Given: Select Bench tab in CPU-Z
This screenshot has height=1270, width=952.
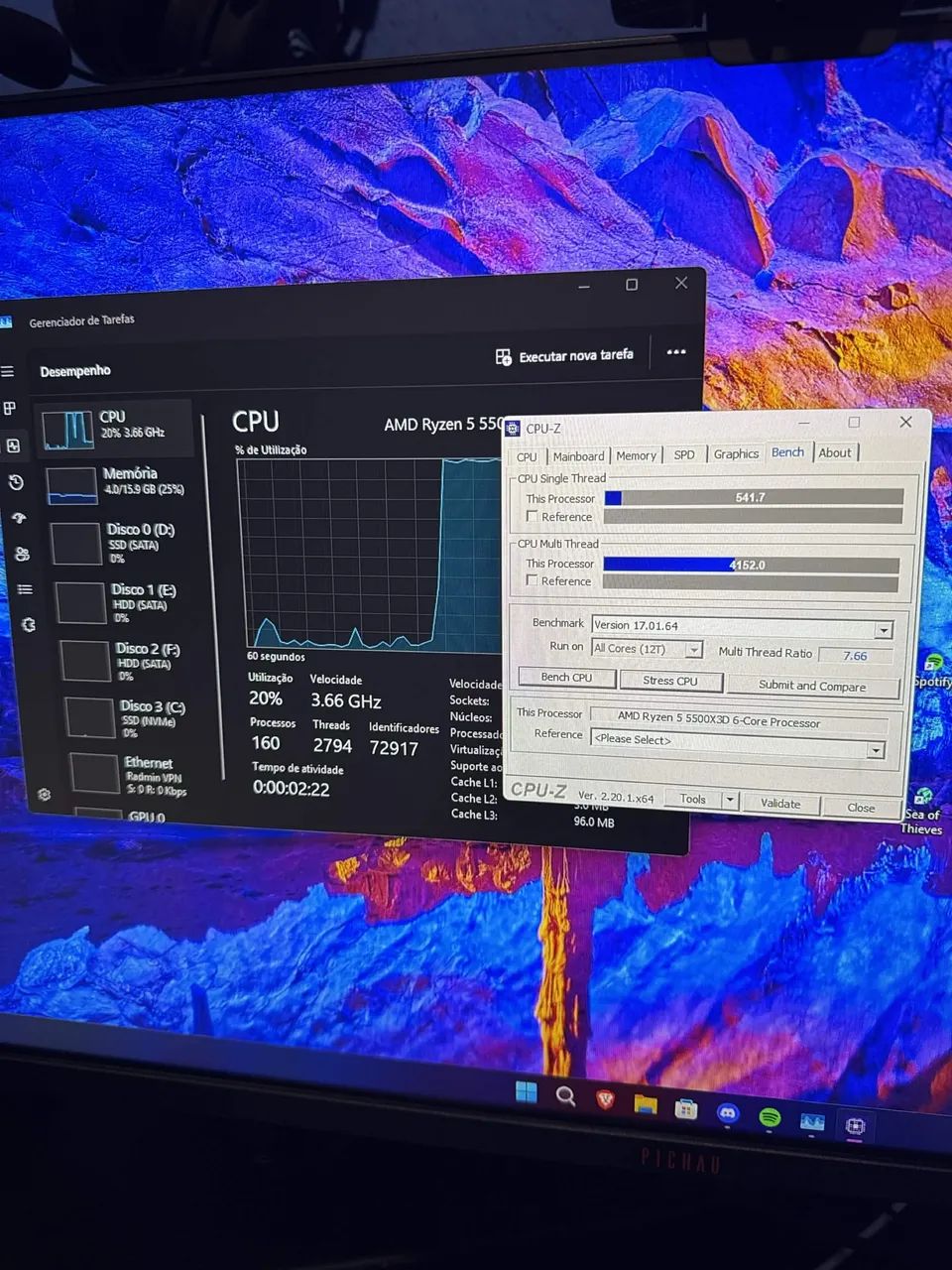Looking at the screenshot, I should tap(787, 451).
